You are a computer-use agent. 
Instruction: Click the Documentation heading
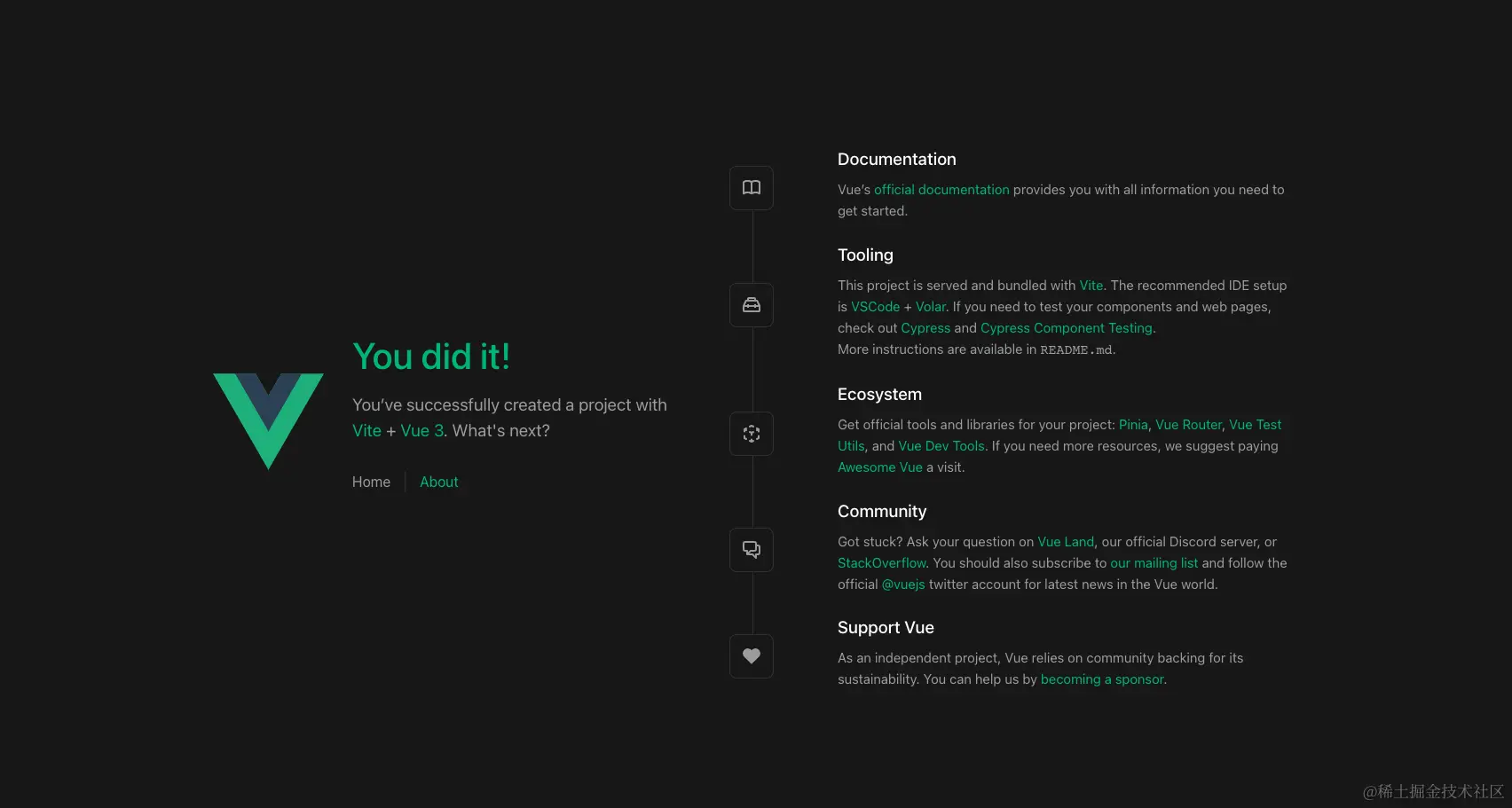897,160
